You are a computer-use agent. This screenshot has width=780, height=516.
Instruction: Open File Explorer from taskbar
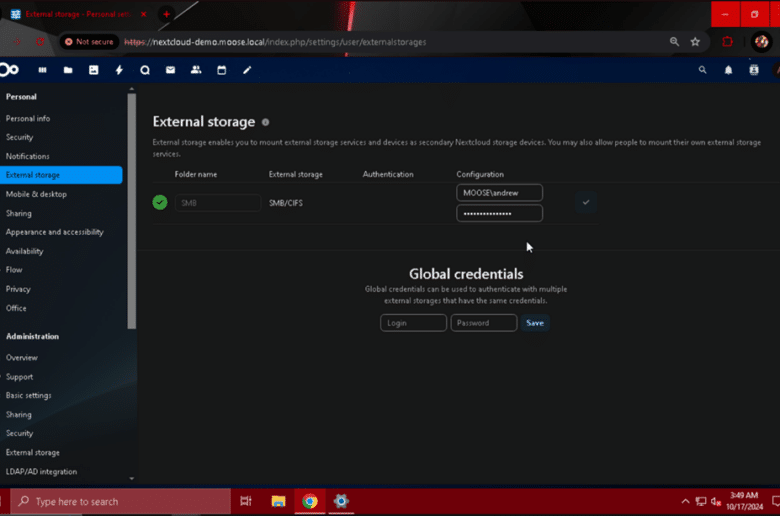click(278, 501)
